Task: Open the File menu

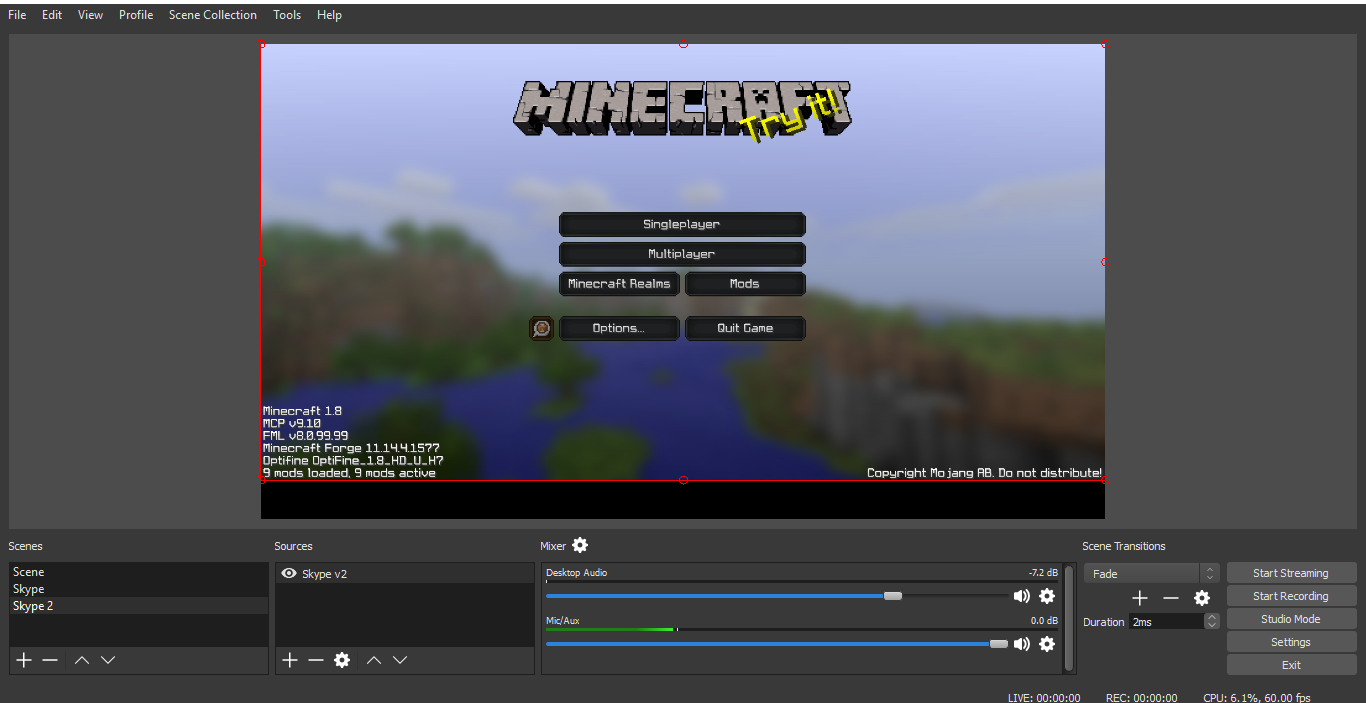Action: pos(17,15)
